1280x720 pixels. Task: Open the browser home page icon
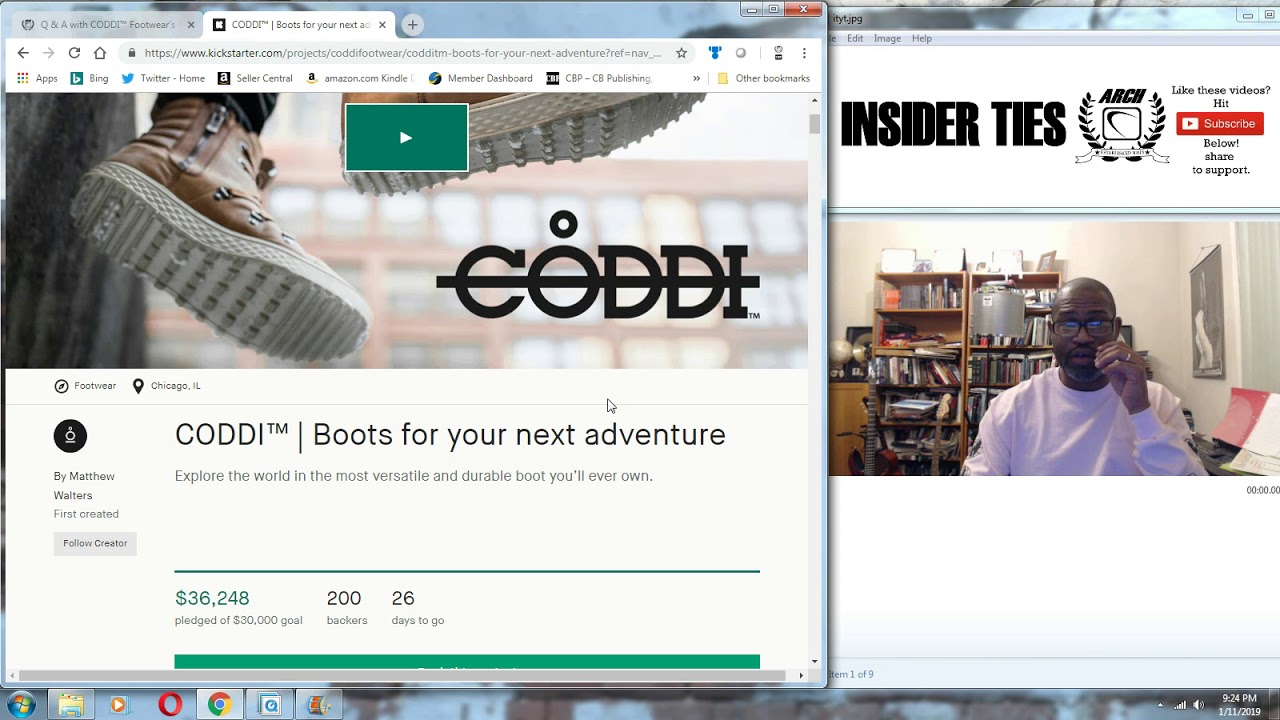(100, 53)
